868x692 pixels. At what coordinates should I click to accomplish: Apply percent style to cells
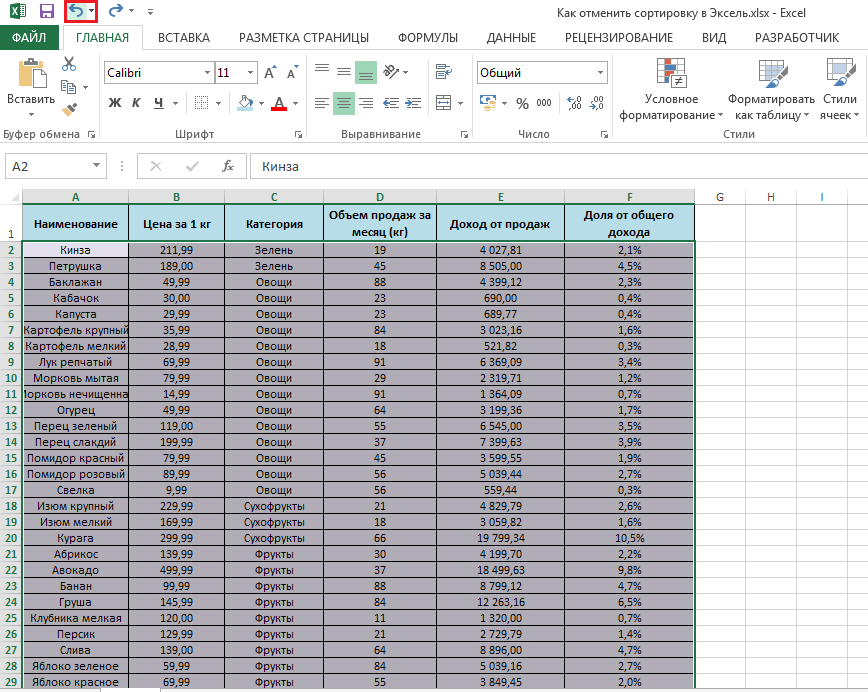522,103
